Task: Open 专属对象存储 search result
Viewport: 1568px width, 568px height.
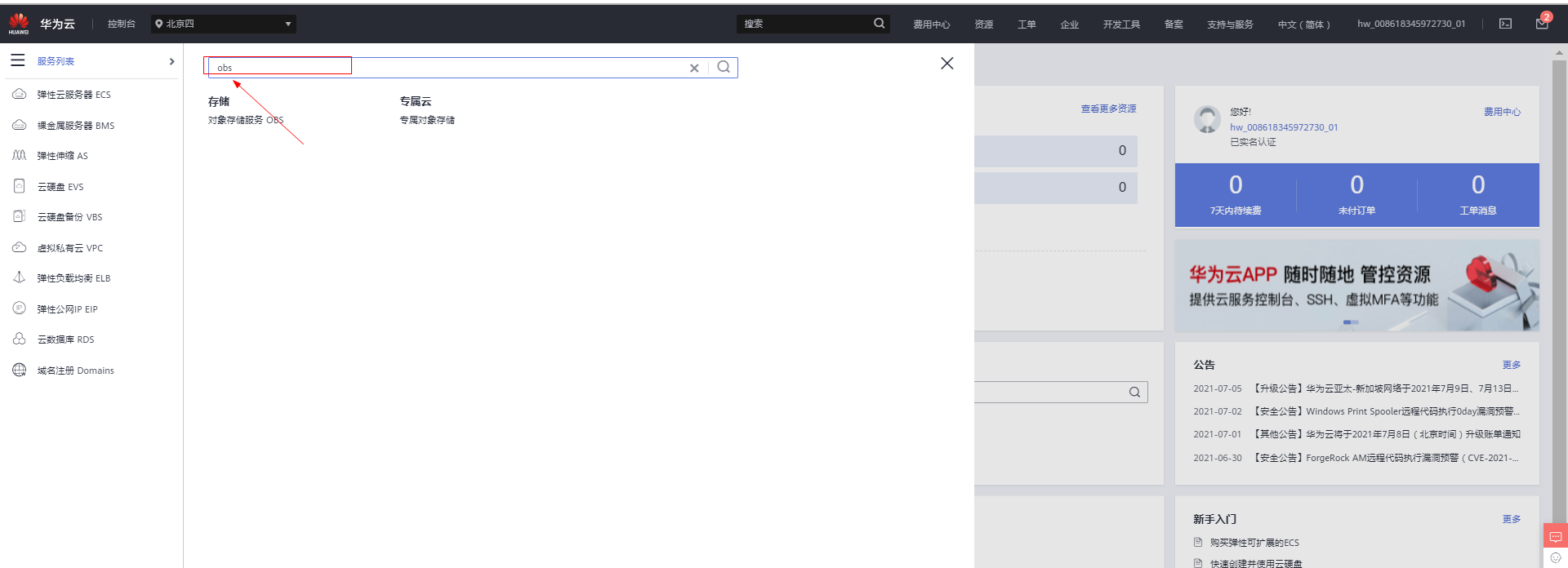Action: click(427, 120)
